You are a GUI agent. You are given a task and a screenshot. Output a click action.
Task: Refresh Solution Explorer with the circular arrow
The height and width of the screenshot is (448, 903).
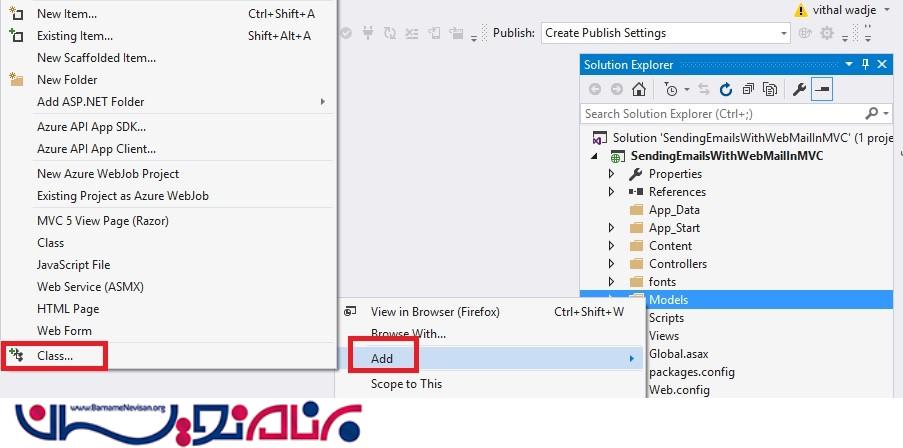pyautogui.click(x=726, y=89)
